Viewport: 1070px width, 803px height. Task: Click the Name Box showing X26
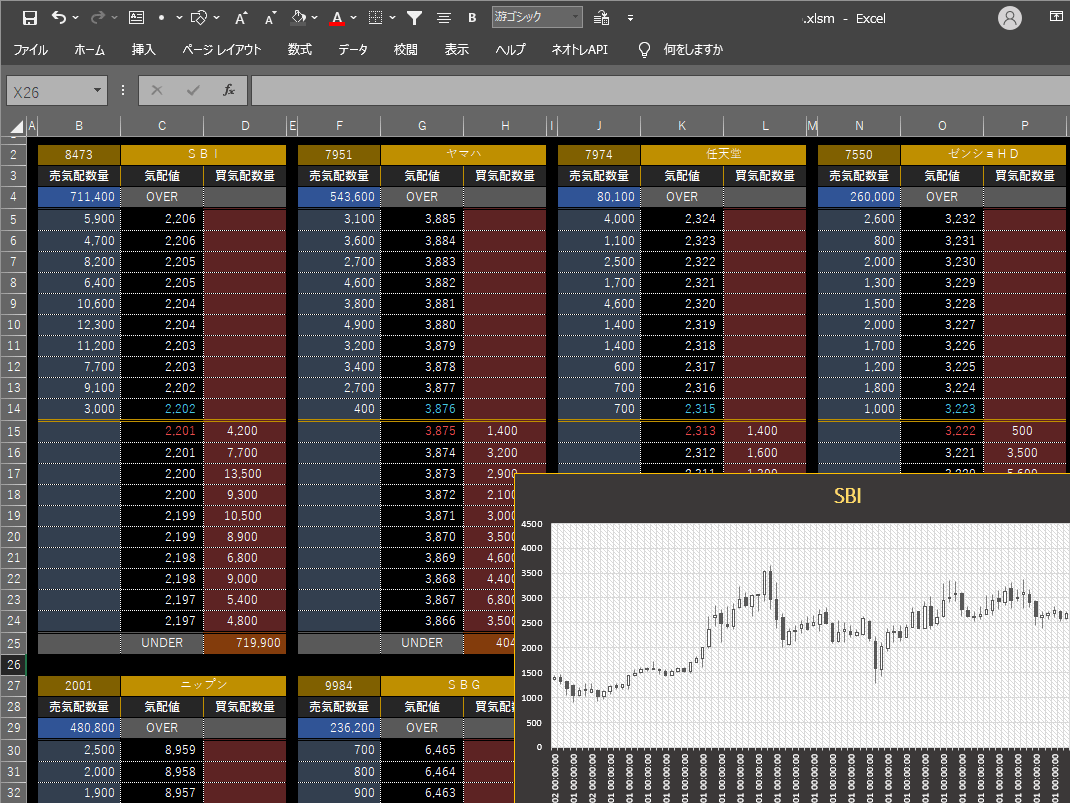pos(48,91)
